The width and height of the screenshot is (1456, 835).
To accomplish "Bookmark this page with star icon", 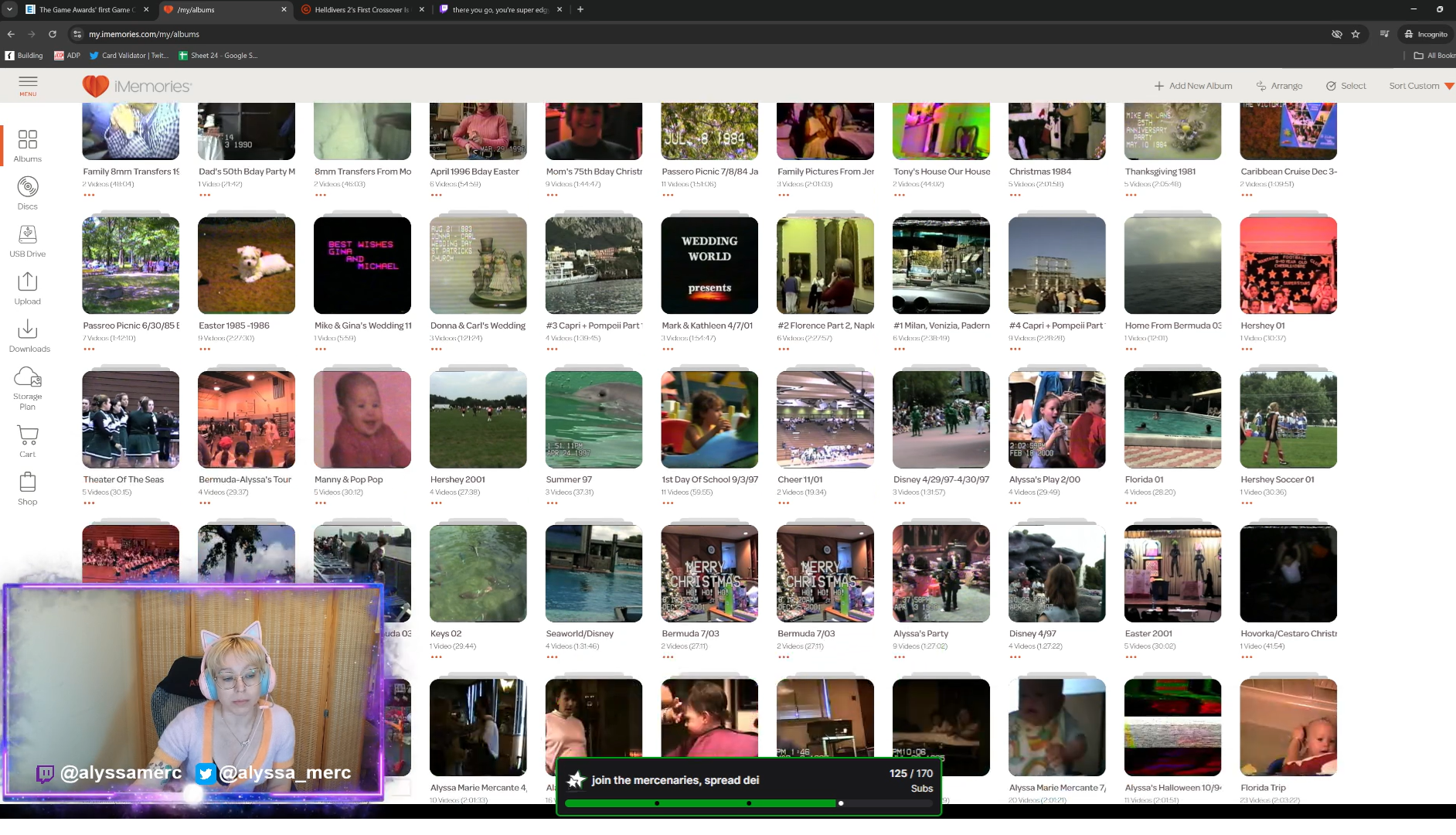I will (1356, 34).
